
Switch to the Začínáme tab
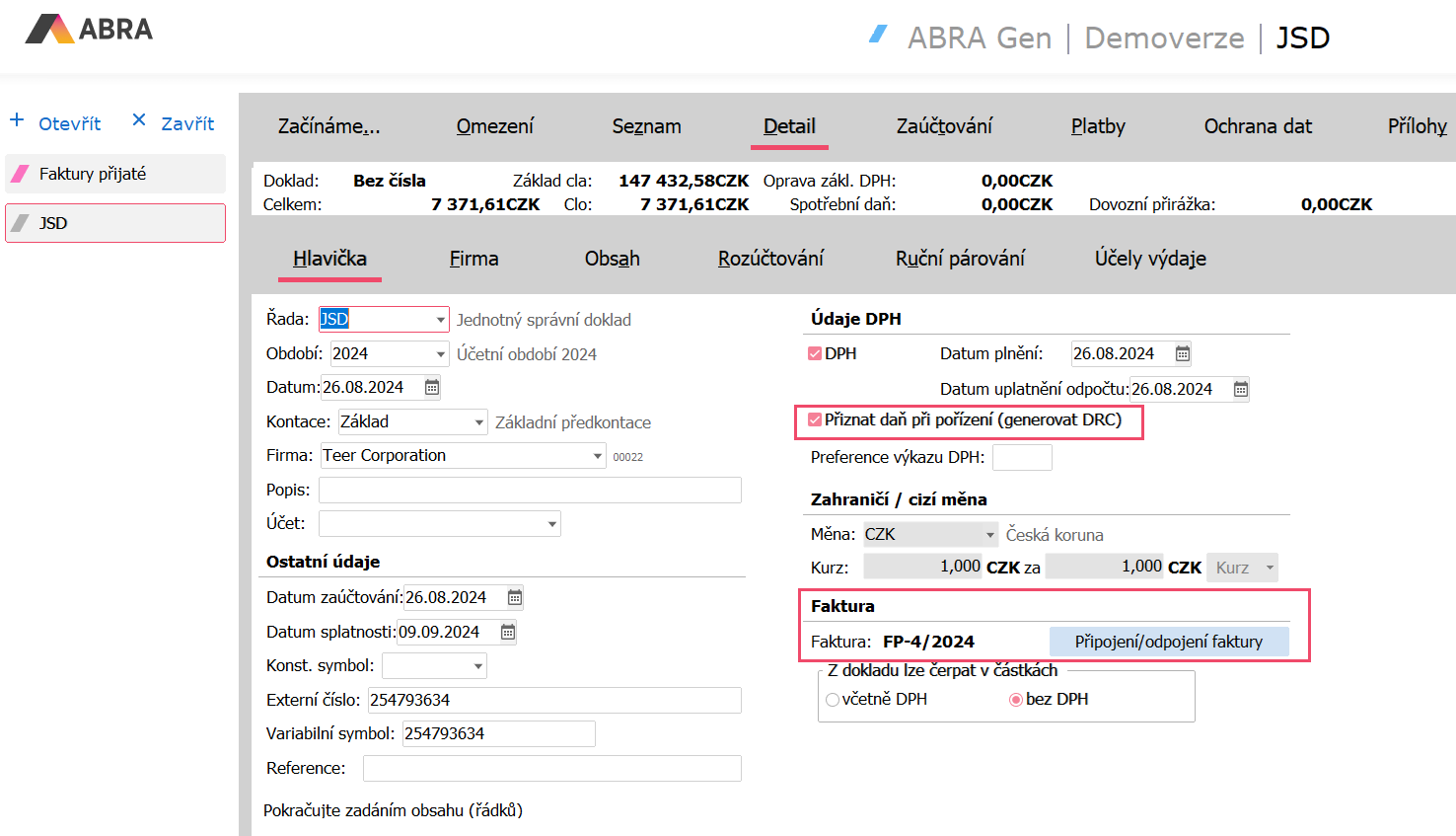[328, 126]
